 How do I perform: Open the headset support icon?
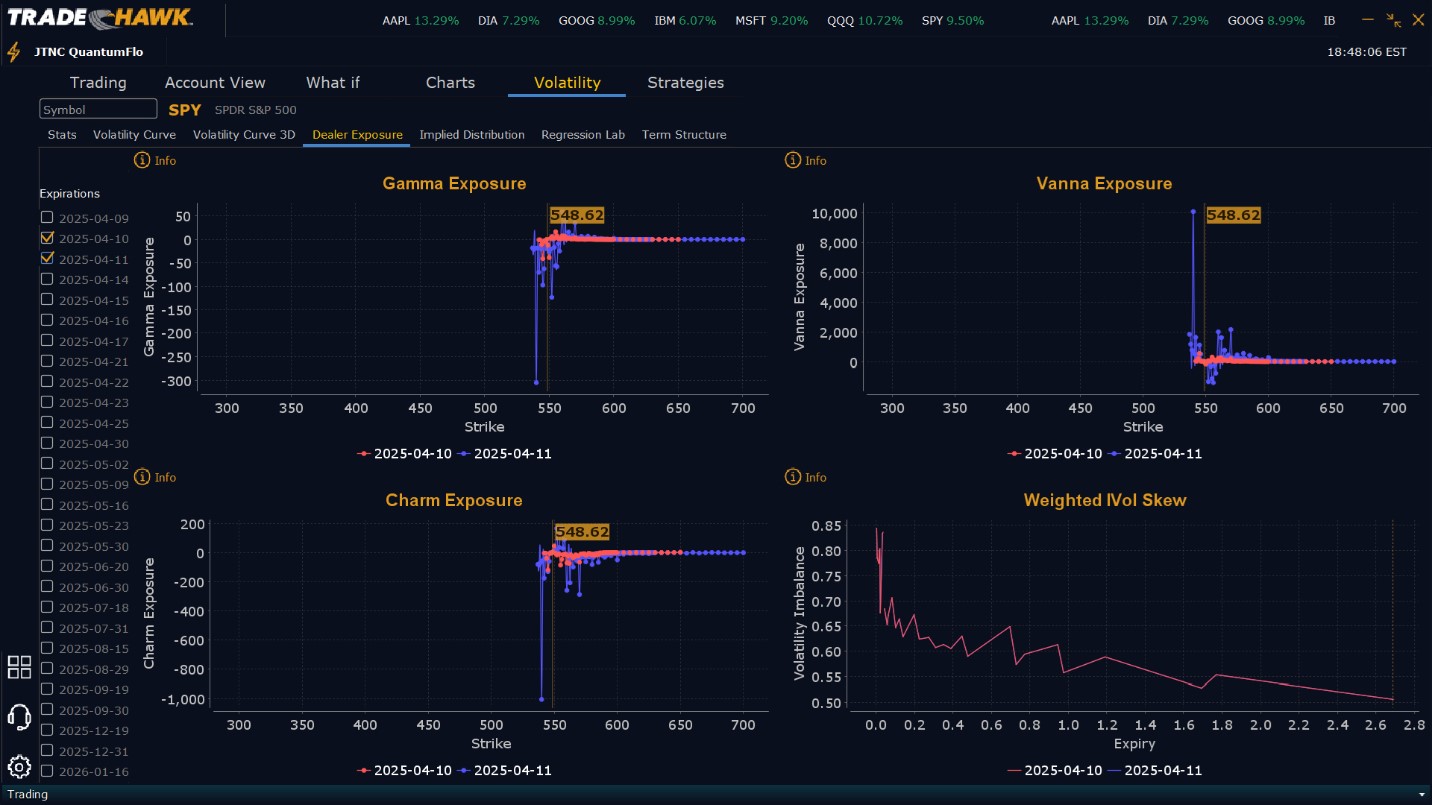tap(19, 717)
